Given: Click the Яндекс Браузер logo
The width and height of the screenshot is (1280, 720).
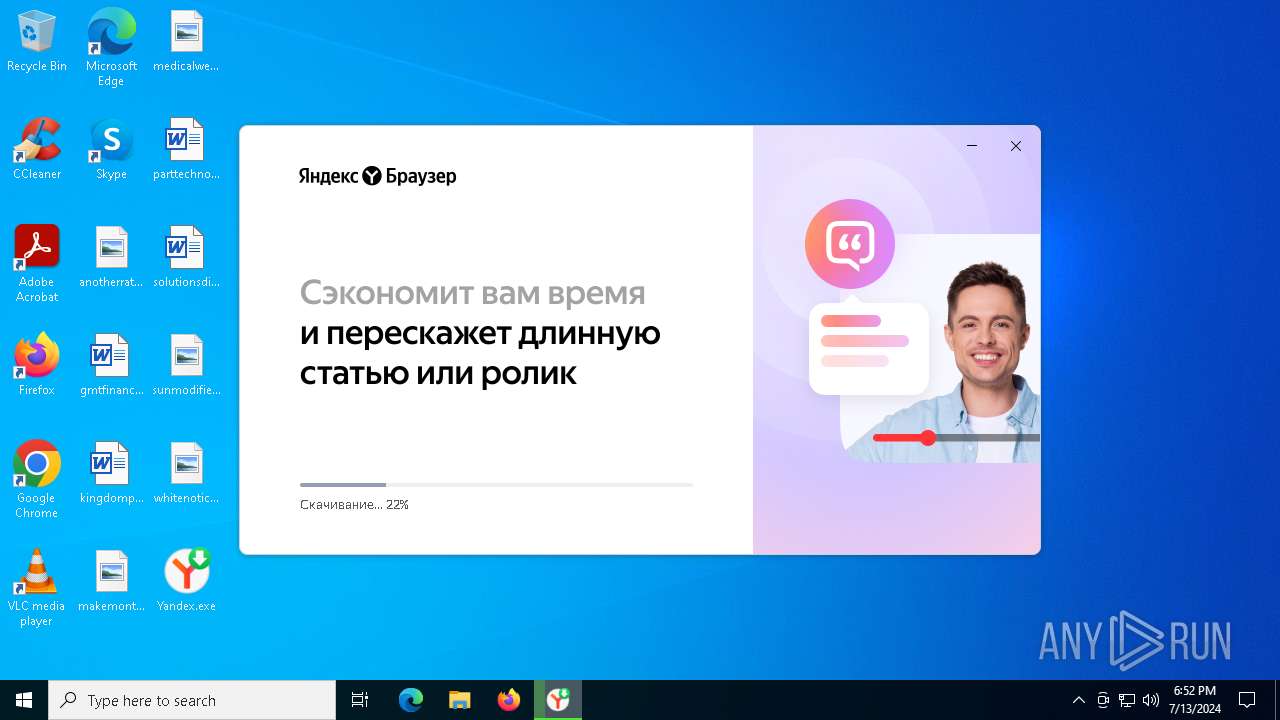Looking at the screenshot, I should pyautogui.click(x=378, y=176).
